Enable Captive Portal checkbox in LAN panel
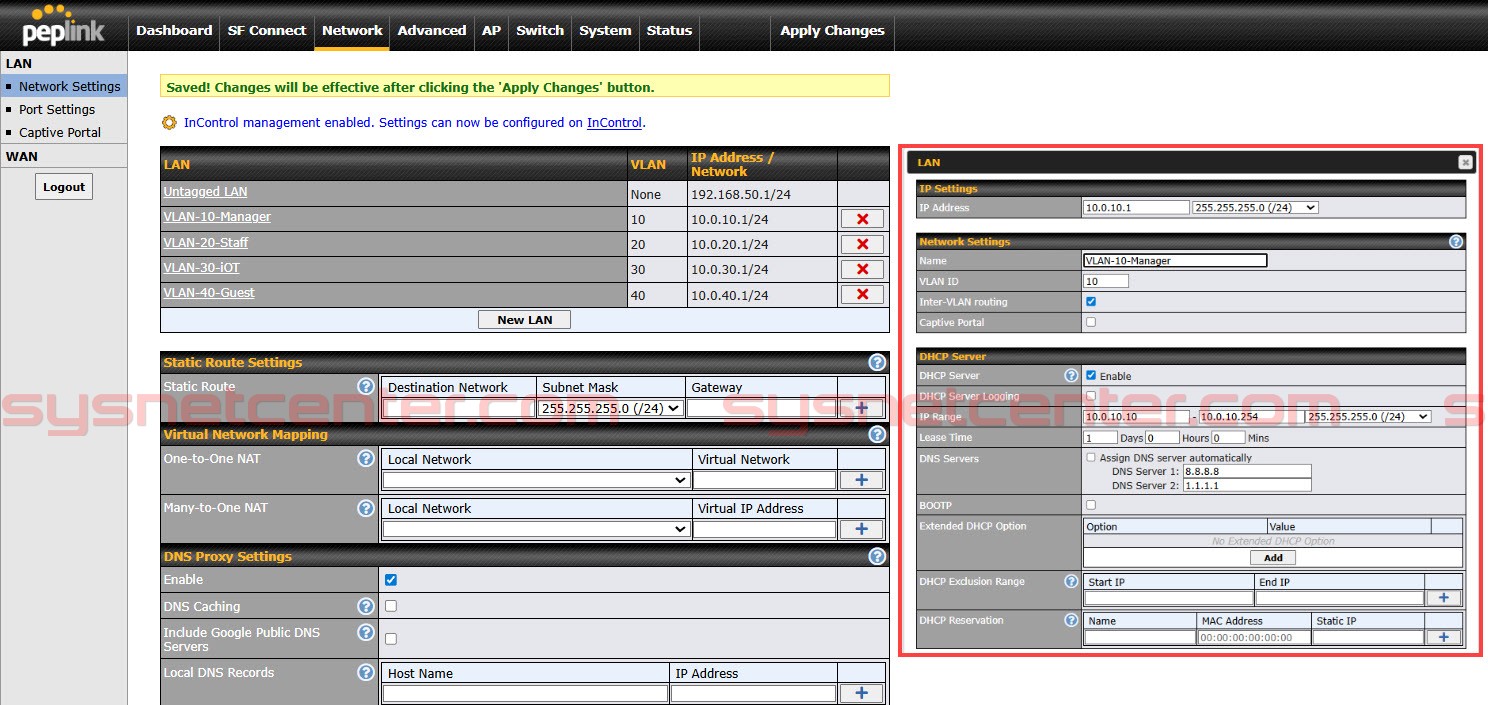The height and width of the screenshot is (705, 1488). click(x=1091, y=322)
